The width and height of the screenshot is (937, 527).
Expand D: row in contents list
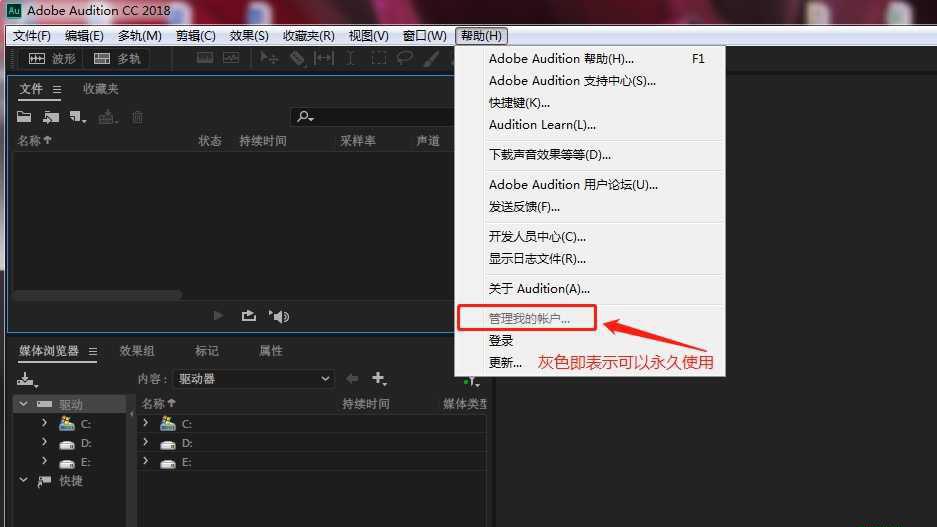tap(145, 442)
